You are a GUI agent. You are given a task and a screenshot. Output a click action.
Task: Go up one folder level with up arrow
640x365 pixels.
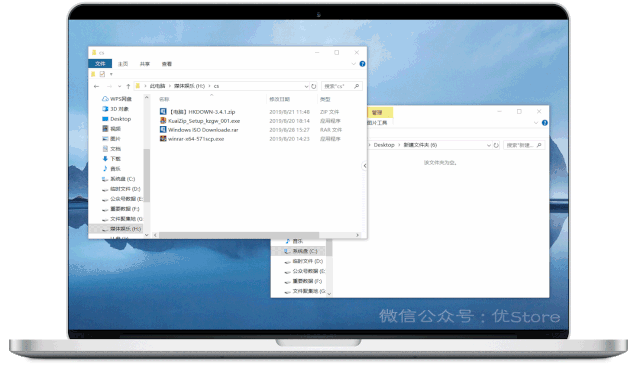(128, 86)
